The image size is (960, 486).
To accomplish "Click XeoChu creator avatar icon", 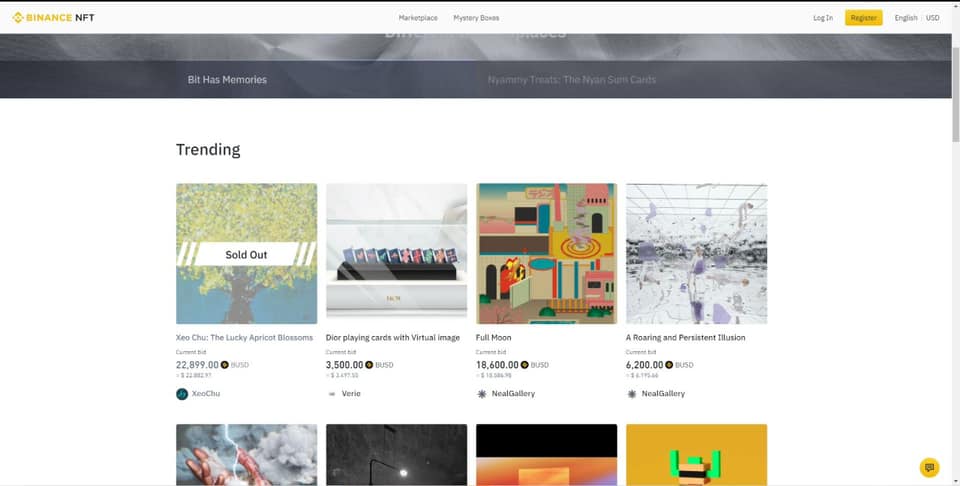I will [182, 394].
